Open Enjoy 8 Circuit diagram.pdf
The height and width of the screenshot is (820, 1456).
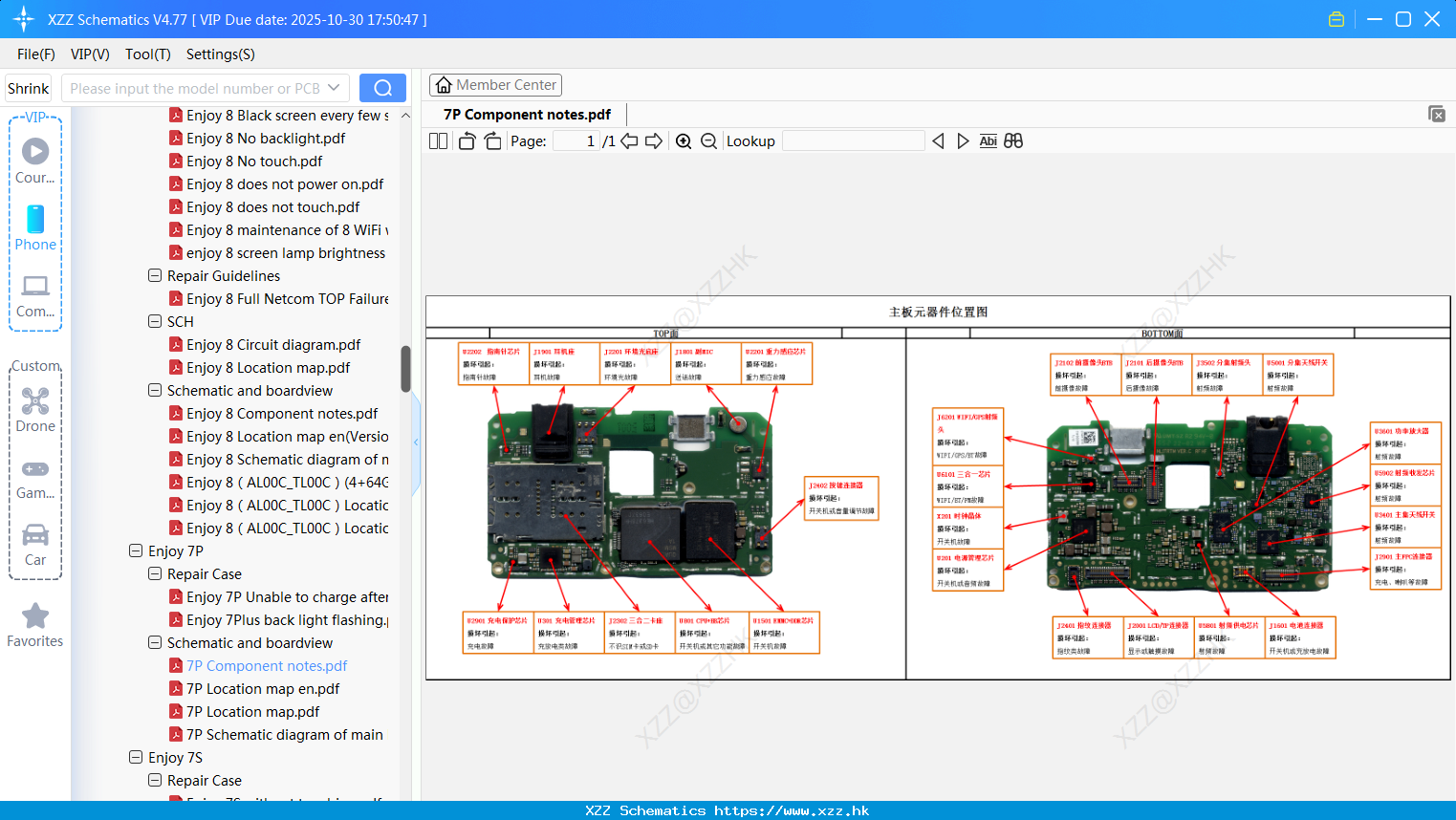pyautogui.click(x=273, y=344)
